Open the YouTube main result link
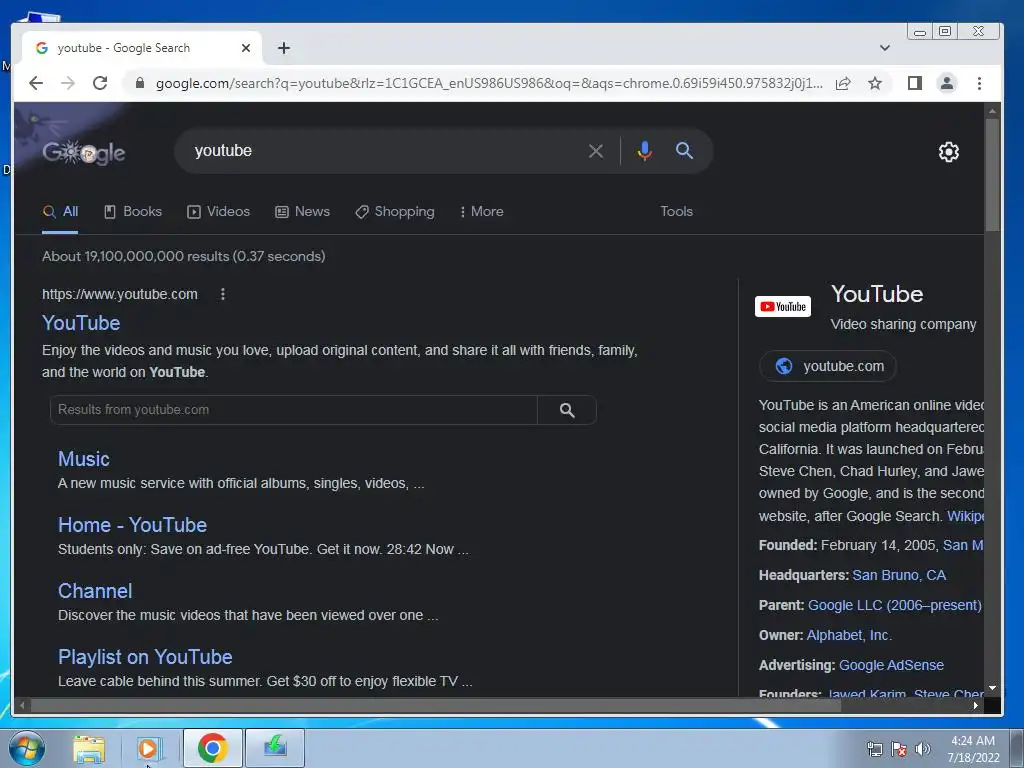This screenshot has height=768, width=1024. tap(81, 323)
